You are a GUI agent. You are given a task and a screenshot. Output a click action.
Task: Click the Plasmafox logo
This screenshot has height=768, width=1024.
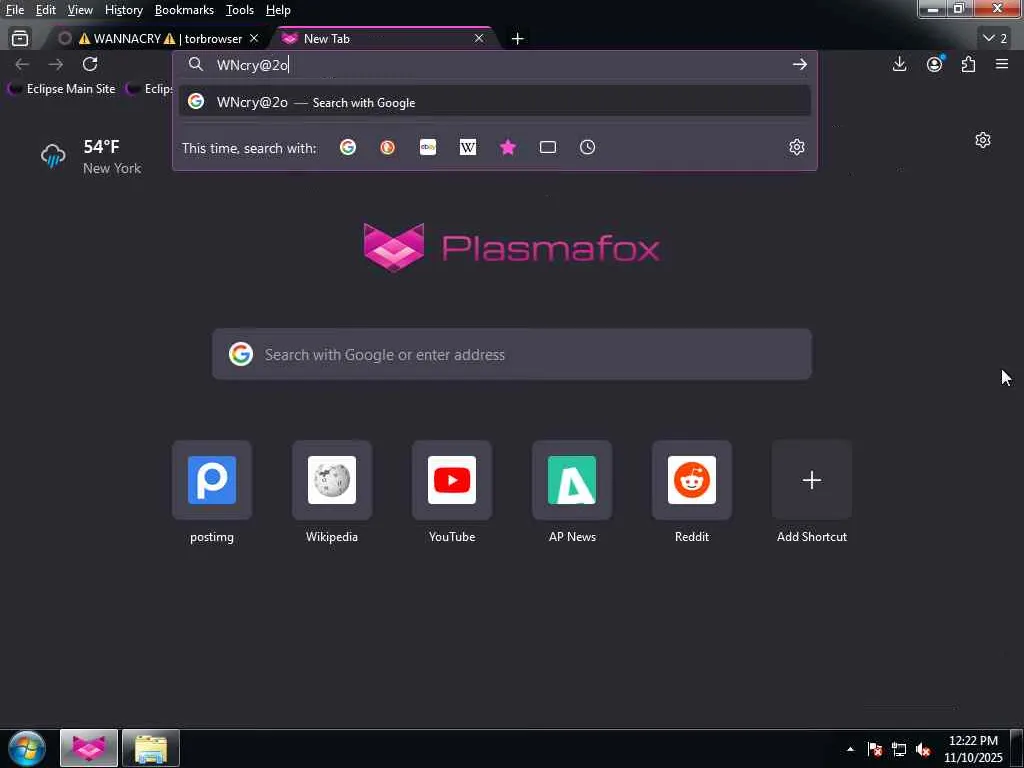tap(511, 248)
